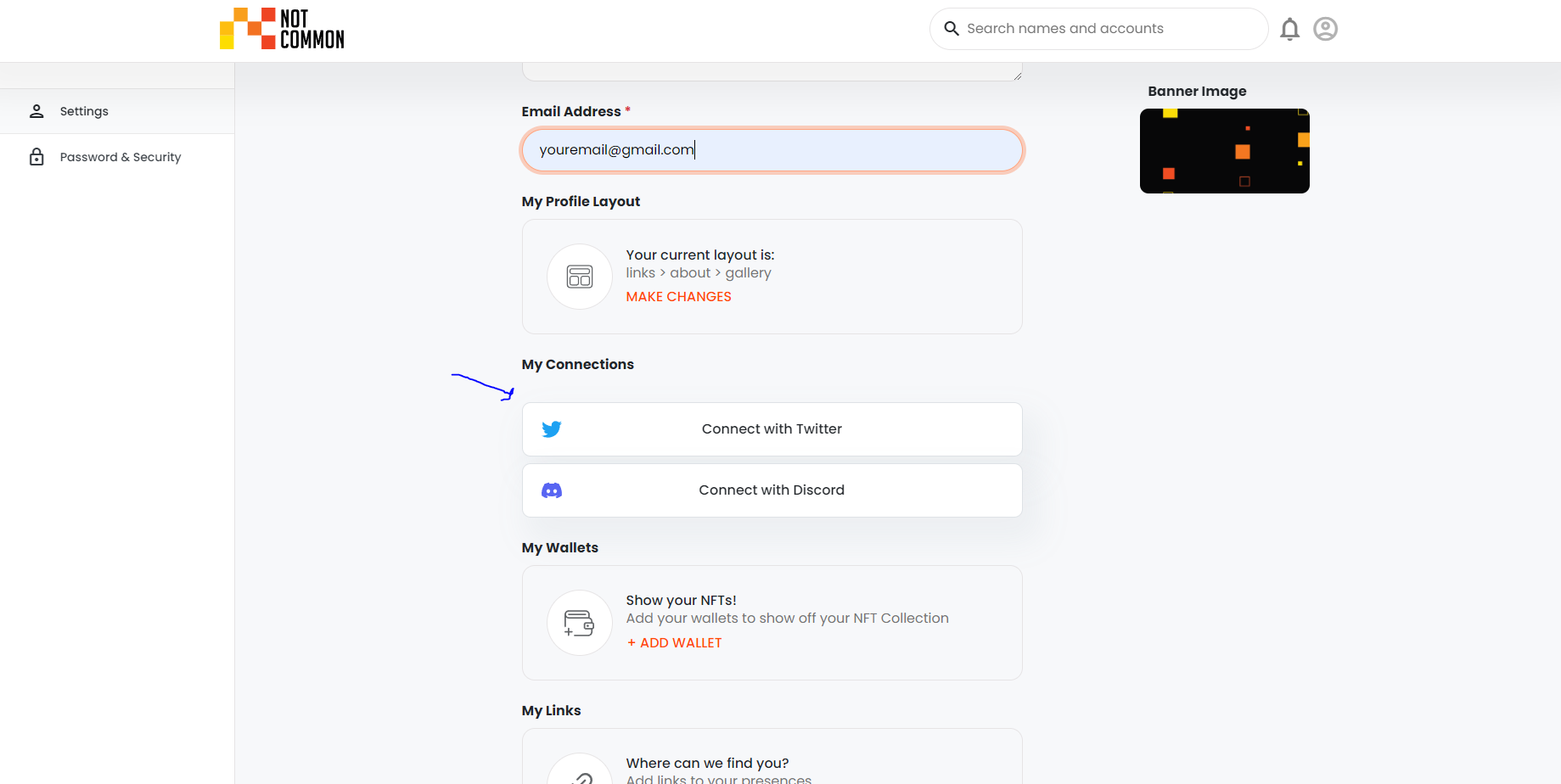This screenshot has width=1561, height=784.
Task: Focus the search names and accounts field
Action: (1098, 29)
